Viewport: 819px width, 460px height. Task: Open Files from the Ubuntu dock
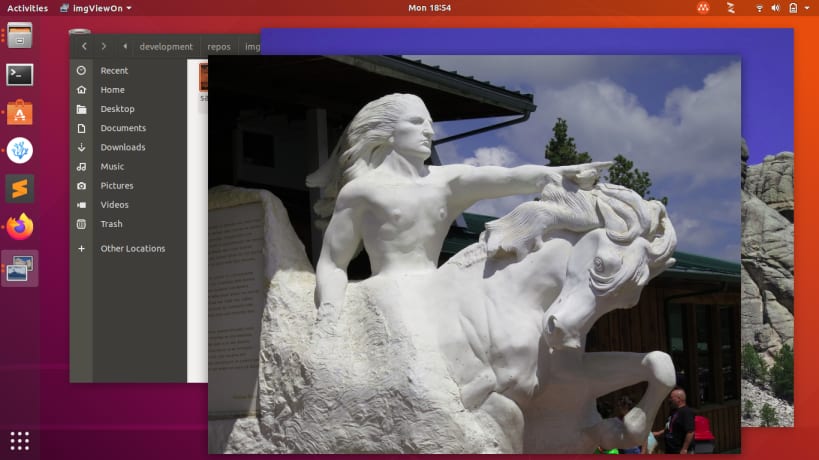(19, 36)
